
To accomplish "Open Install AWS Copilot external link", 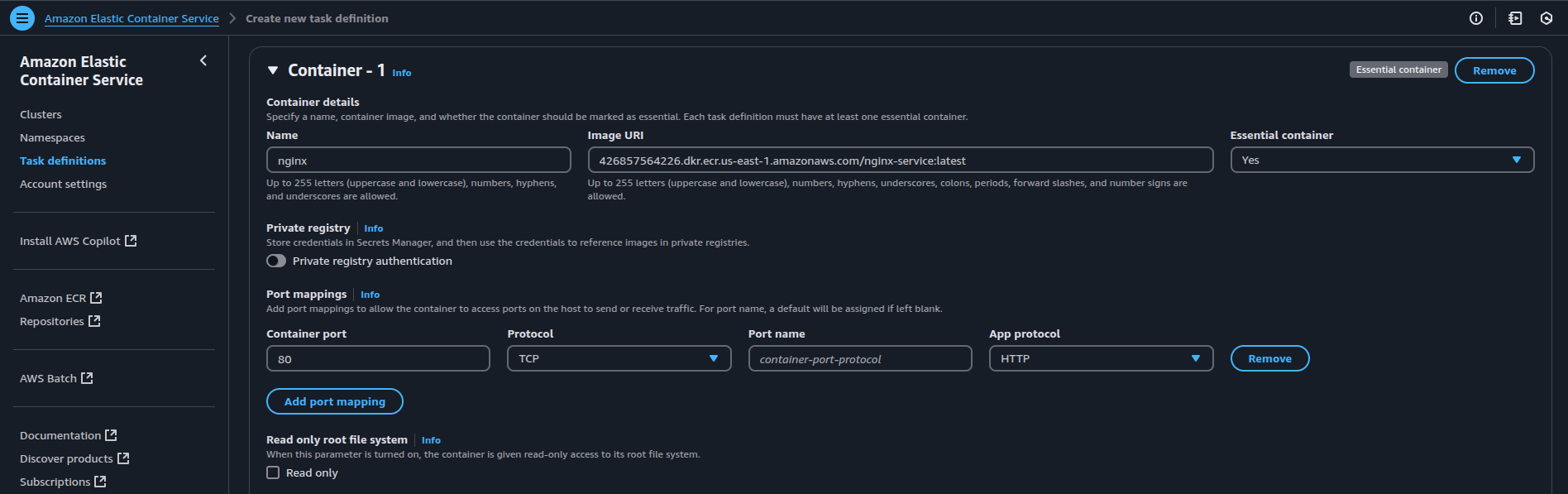I will [78, 241].
